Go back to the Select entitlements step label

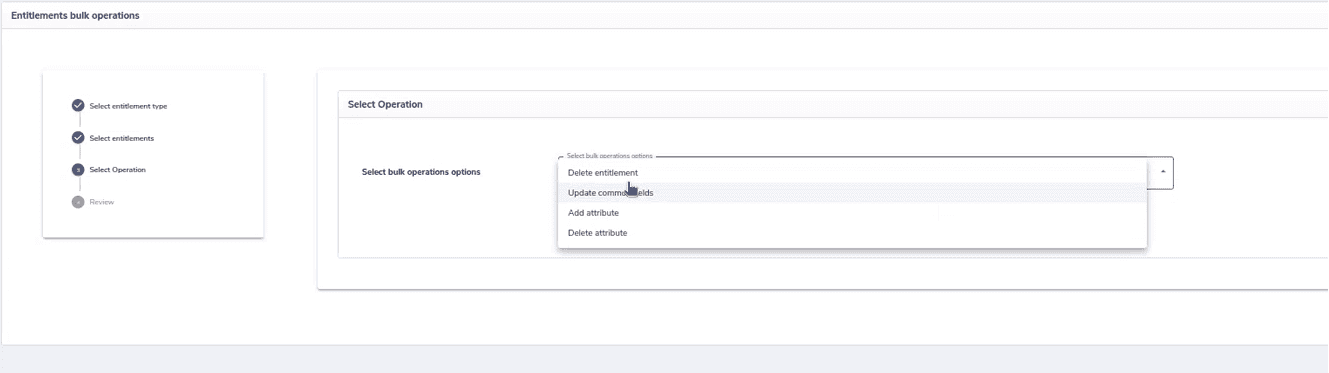[122, 138]
